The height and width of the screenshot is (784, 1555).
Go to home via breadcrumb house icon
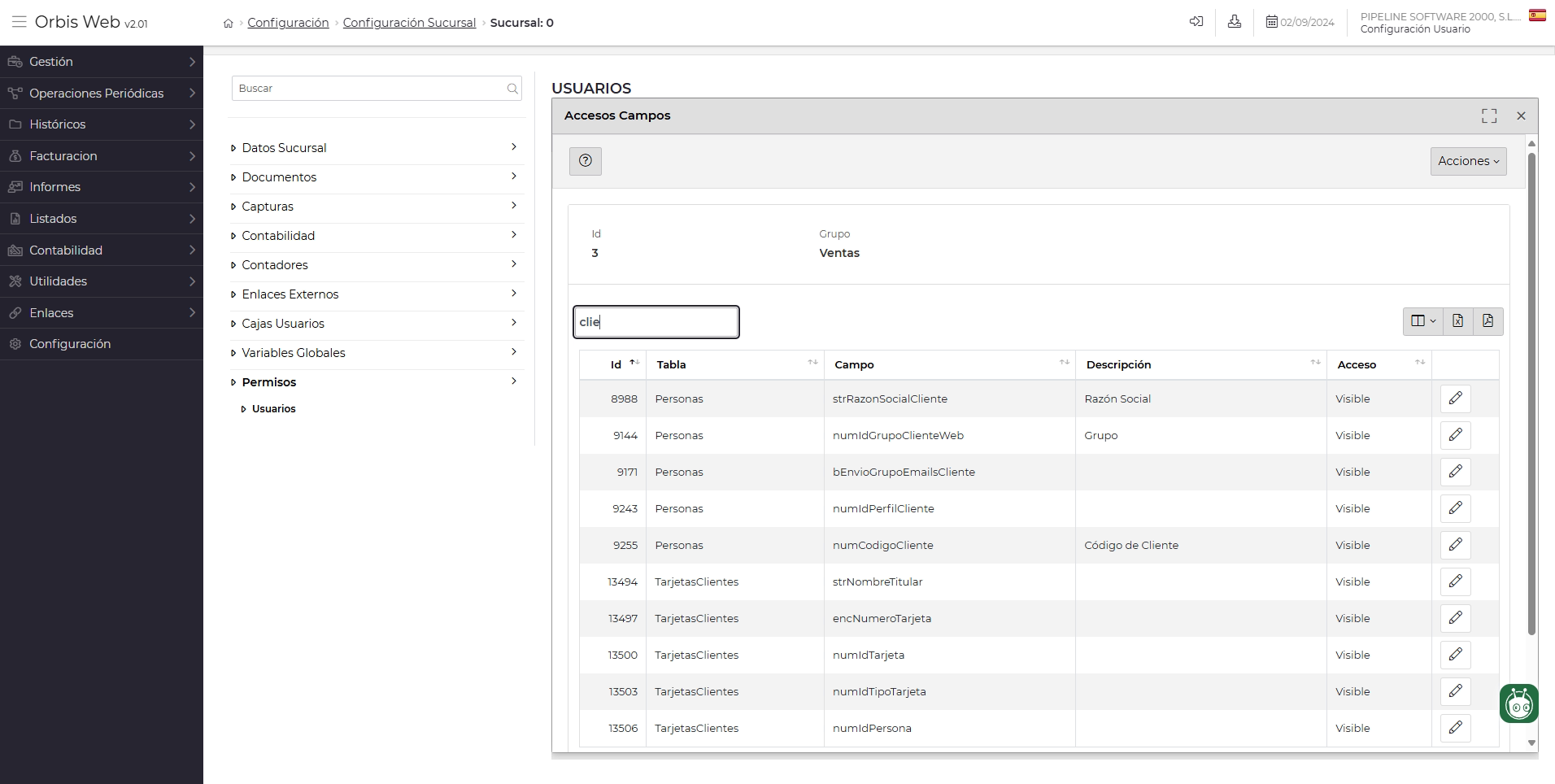(229, 24)
